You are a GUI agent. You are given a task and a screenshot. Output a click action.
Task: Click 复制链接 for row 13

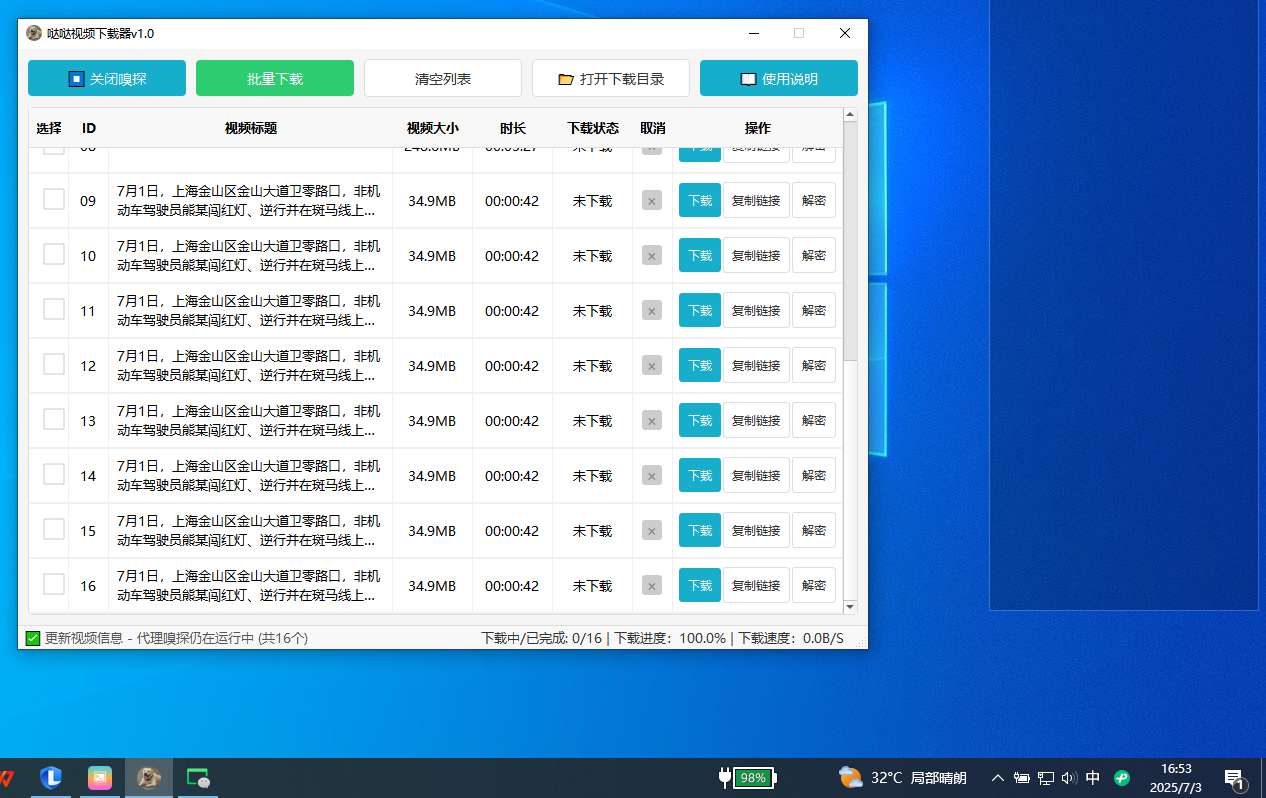[x=756, y=420]
